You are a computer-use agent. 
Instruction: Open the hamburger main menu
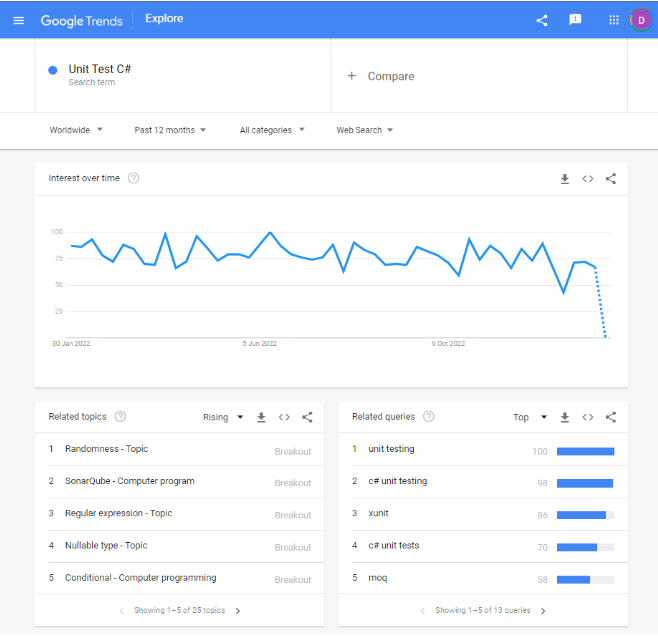18,20
